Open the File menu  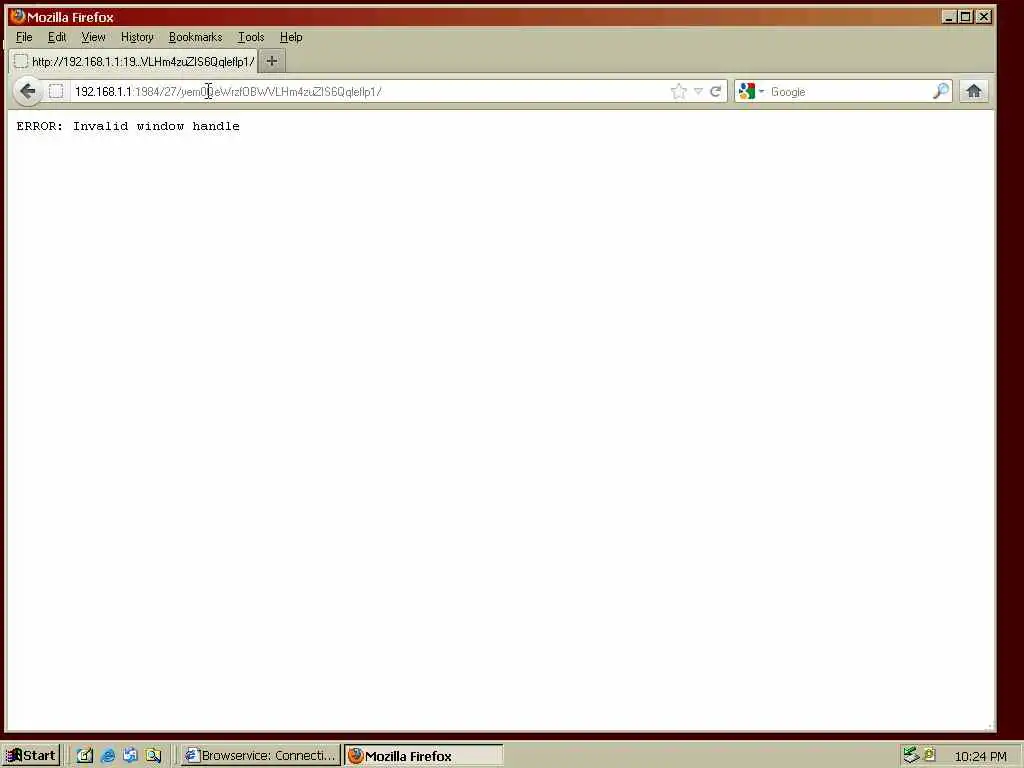tap(24, 37)
